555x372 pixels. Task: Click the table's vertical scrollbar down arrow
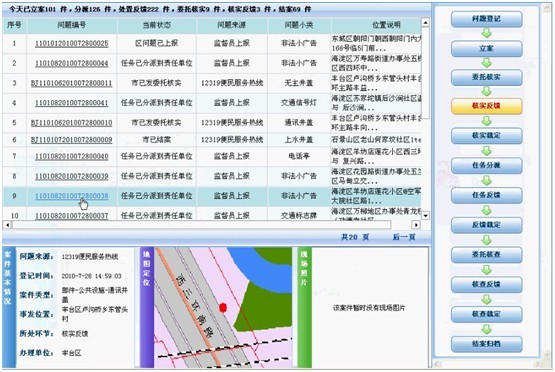click(425, 215)
